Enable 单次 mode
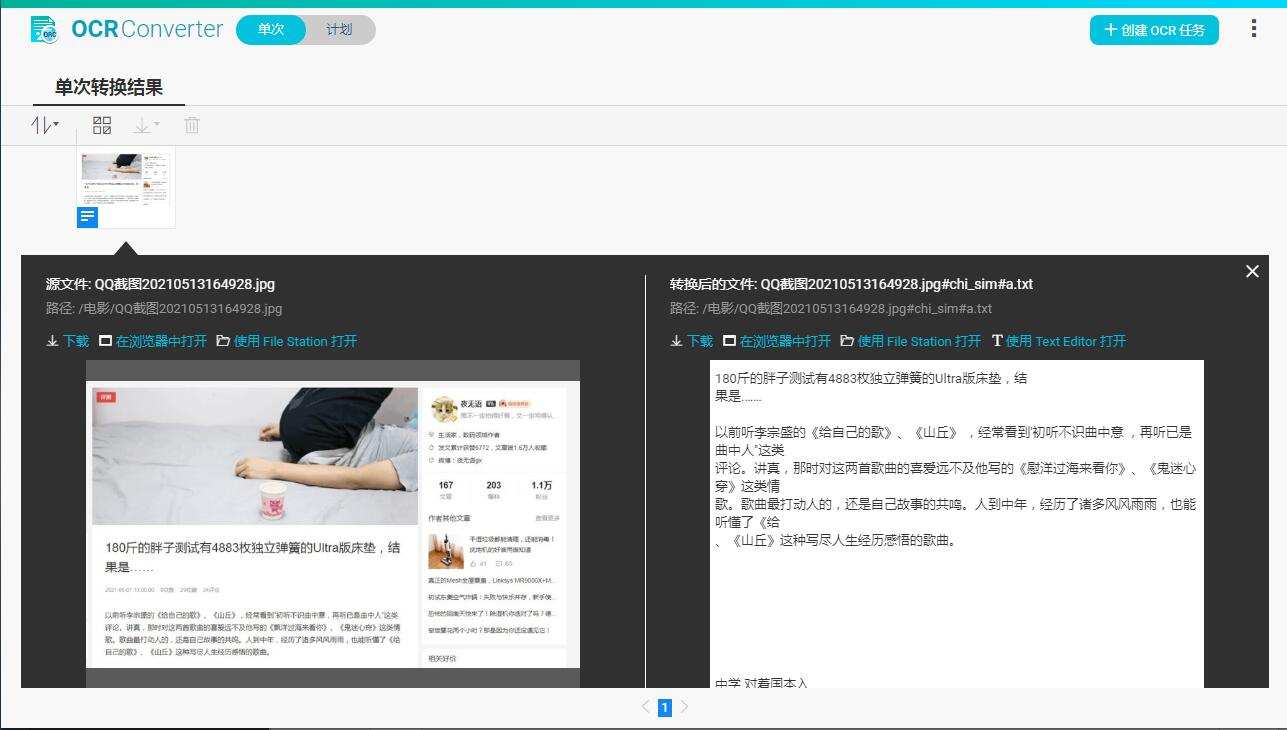 click(270, 29)
